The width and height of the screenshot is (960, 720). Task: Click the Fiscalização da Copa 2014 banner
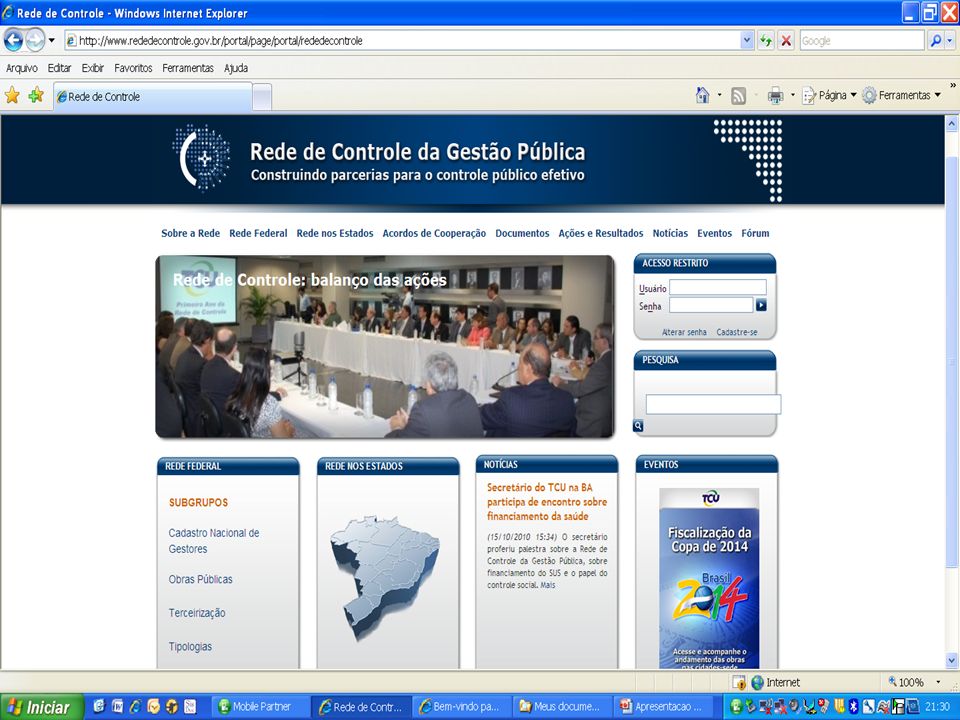coord(709,578)
